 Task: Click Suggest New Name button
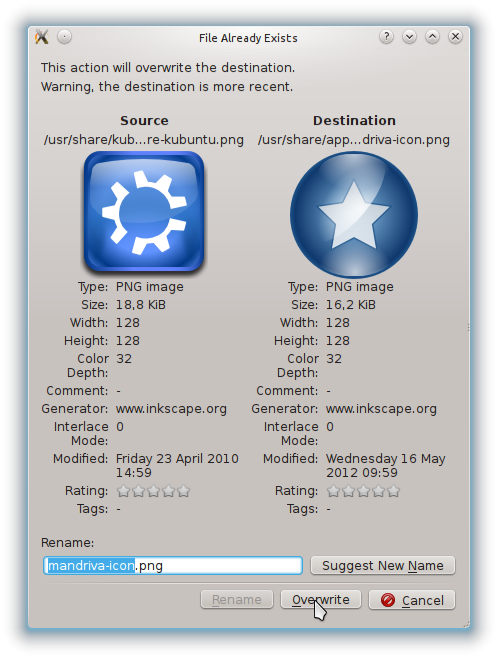(383, 566)
